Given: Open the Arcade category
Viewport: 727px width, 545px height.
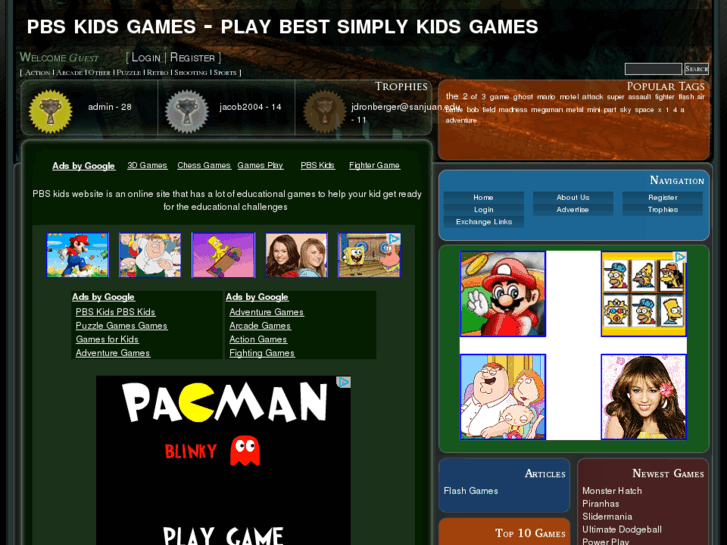Looking at the screenshot, I should [69, 73].
